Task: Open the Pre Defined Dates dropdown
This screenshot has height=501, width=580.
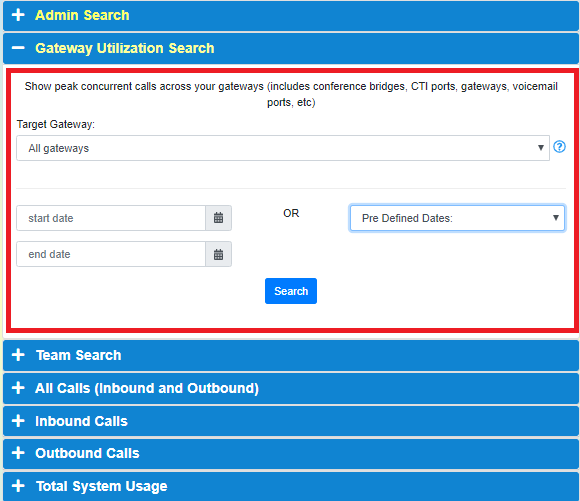Action: pos(457,218)
